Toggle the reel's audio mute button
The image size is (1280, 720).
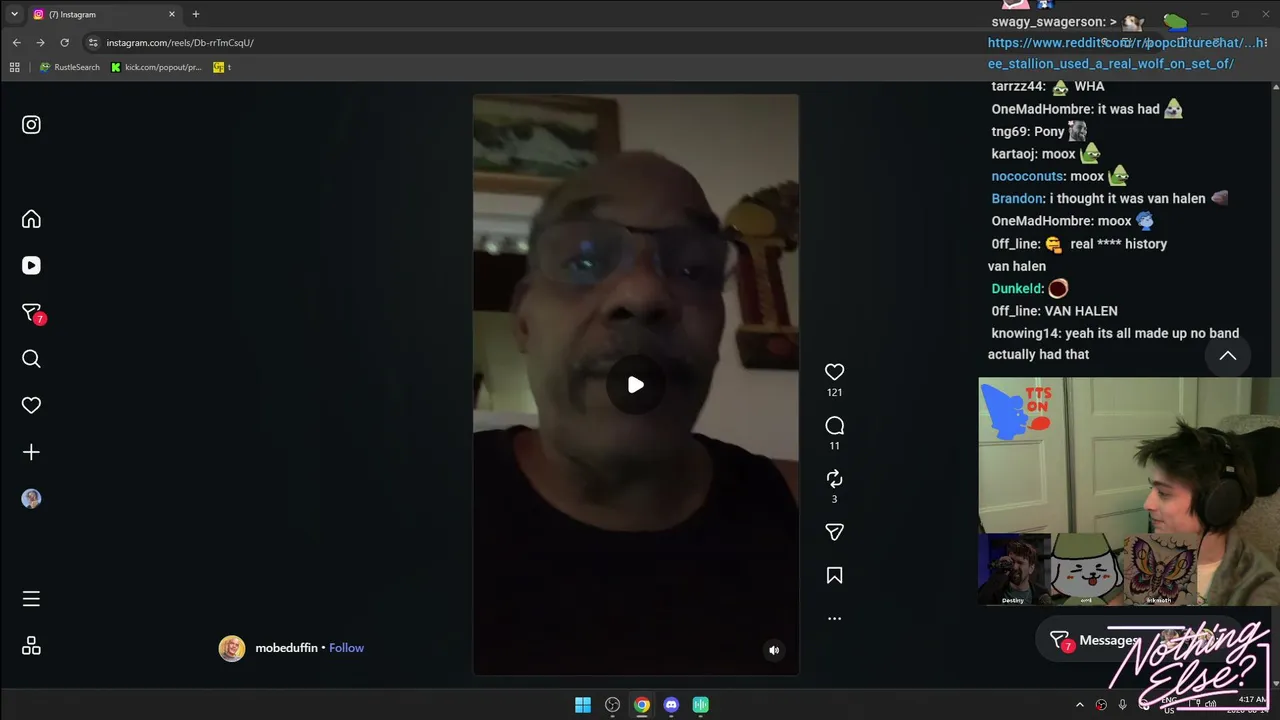click(773, 650)
